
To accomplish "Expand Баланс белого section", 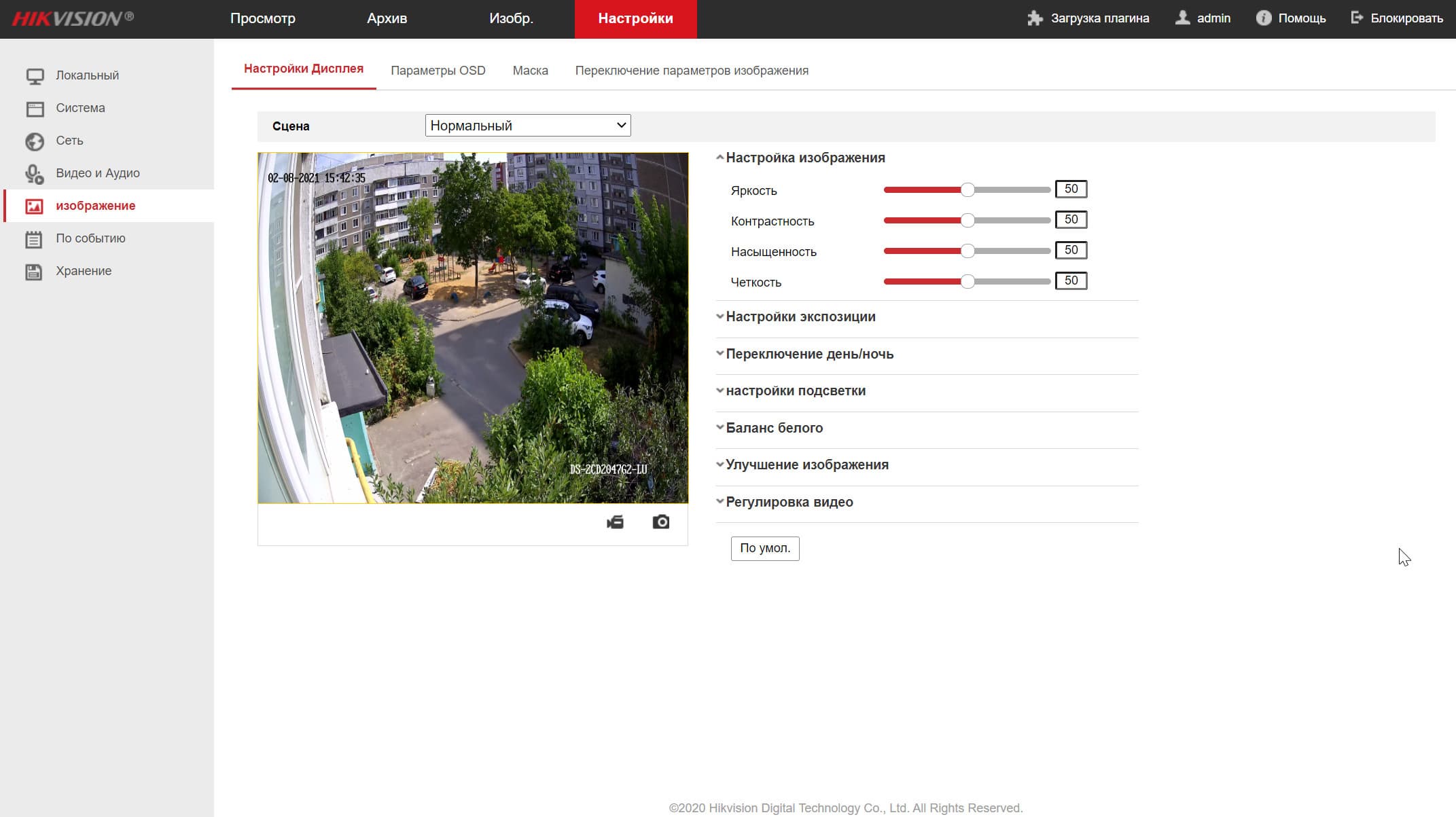I will (x=773, y=428).
